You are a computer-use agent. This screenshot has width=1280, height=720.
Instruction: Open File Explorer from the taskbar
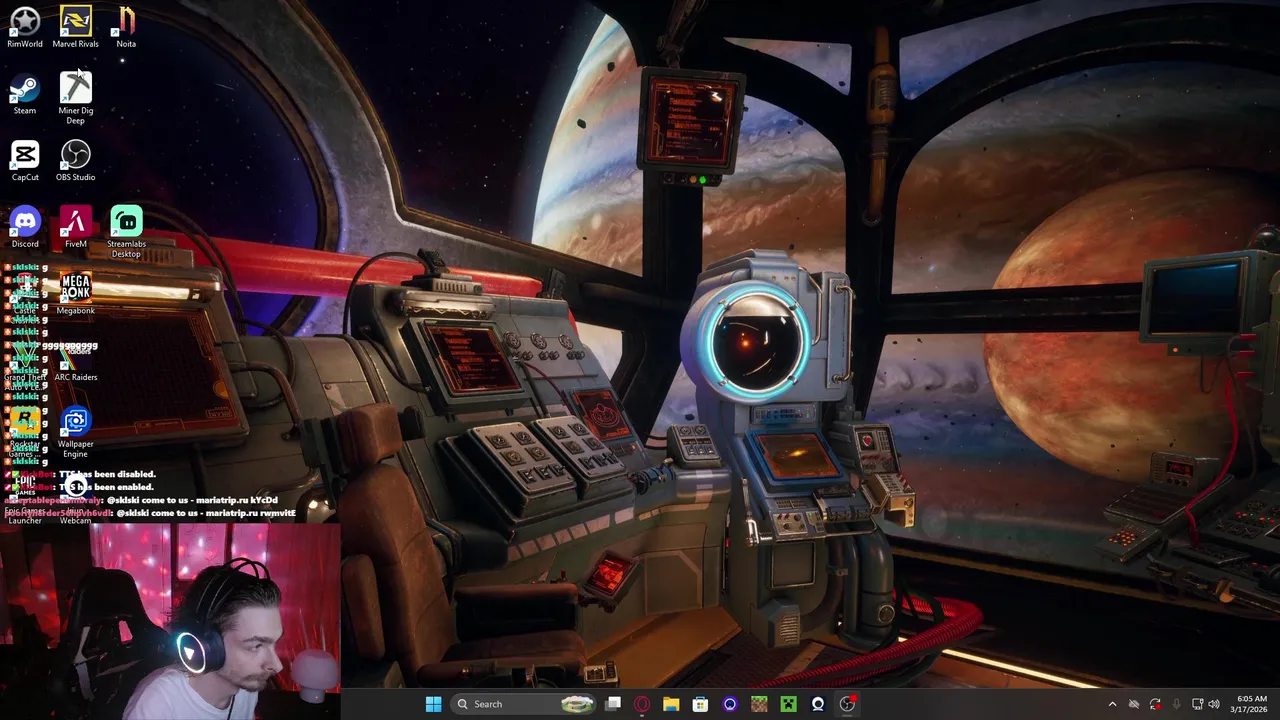(671, 704)
